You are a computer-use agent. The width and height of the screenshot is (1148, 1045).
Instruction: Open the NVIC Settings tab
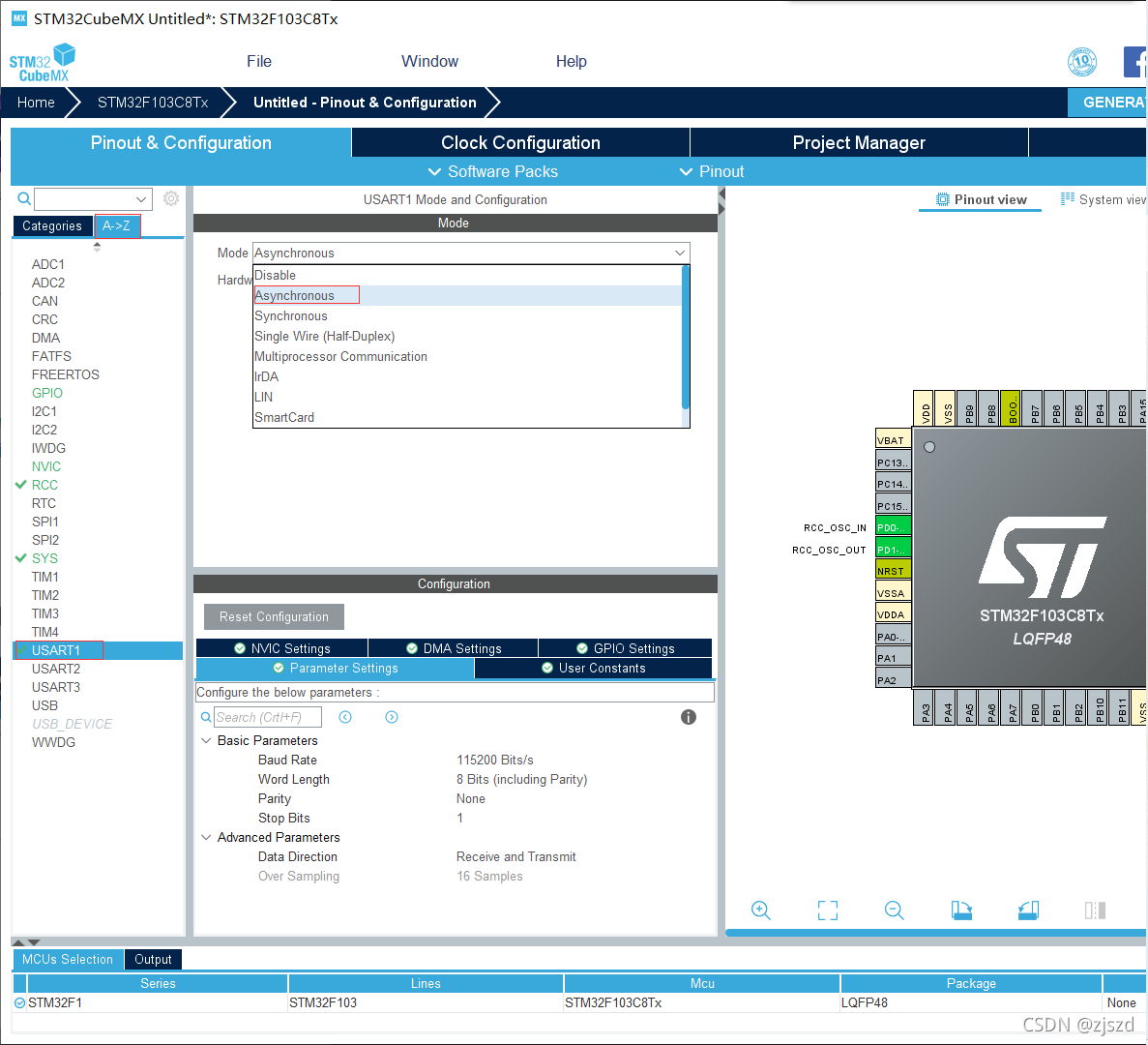tap(281, 648)
